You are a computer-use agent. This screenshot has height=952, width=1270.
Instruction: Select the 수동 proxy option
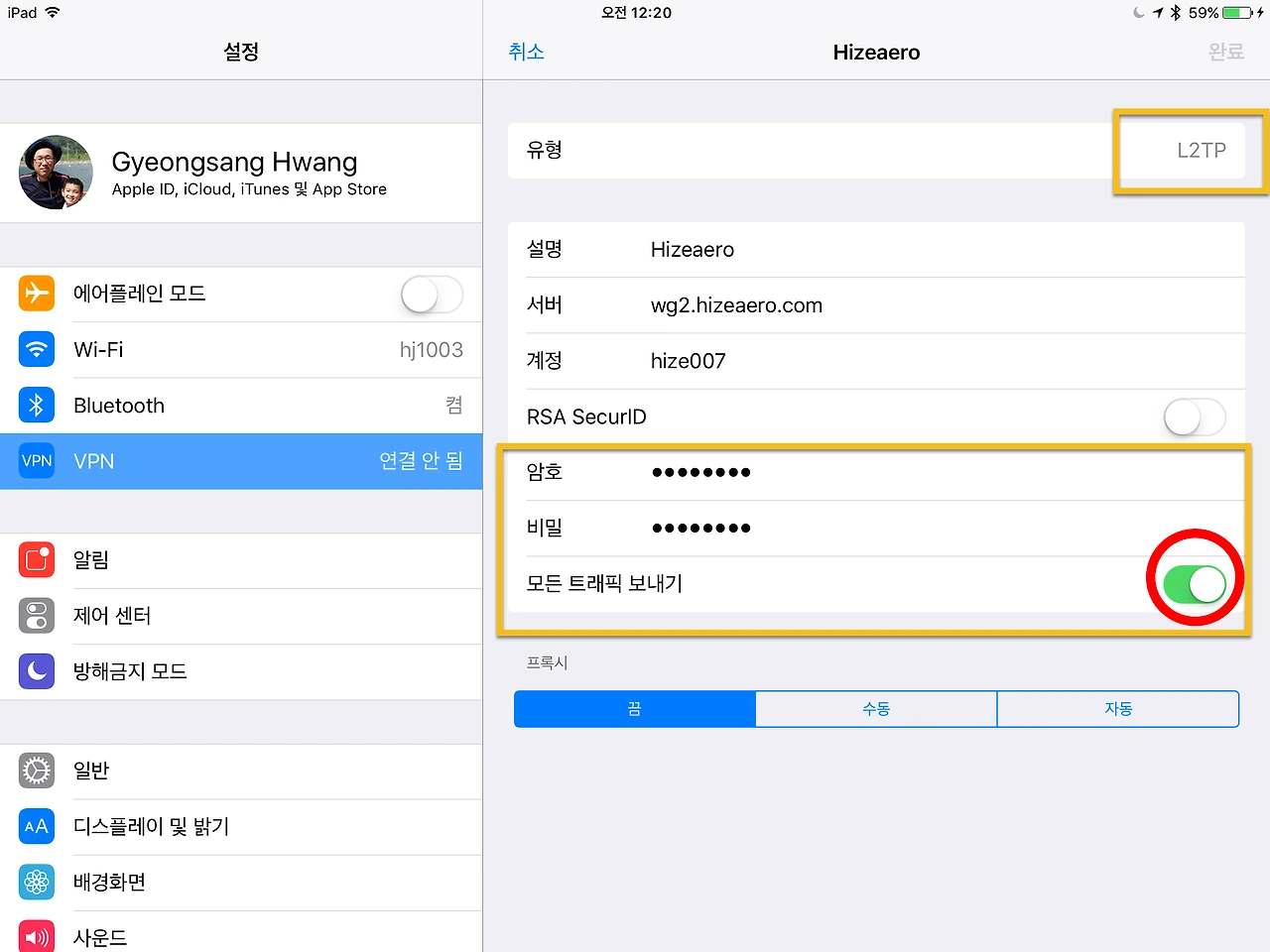coord(876,709)
